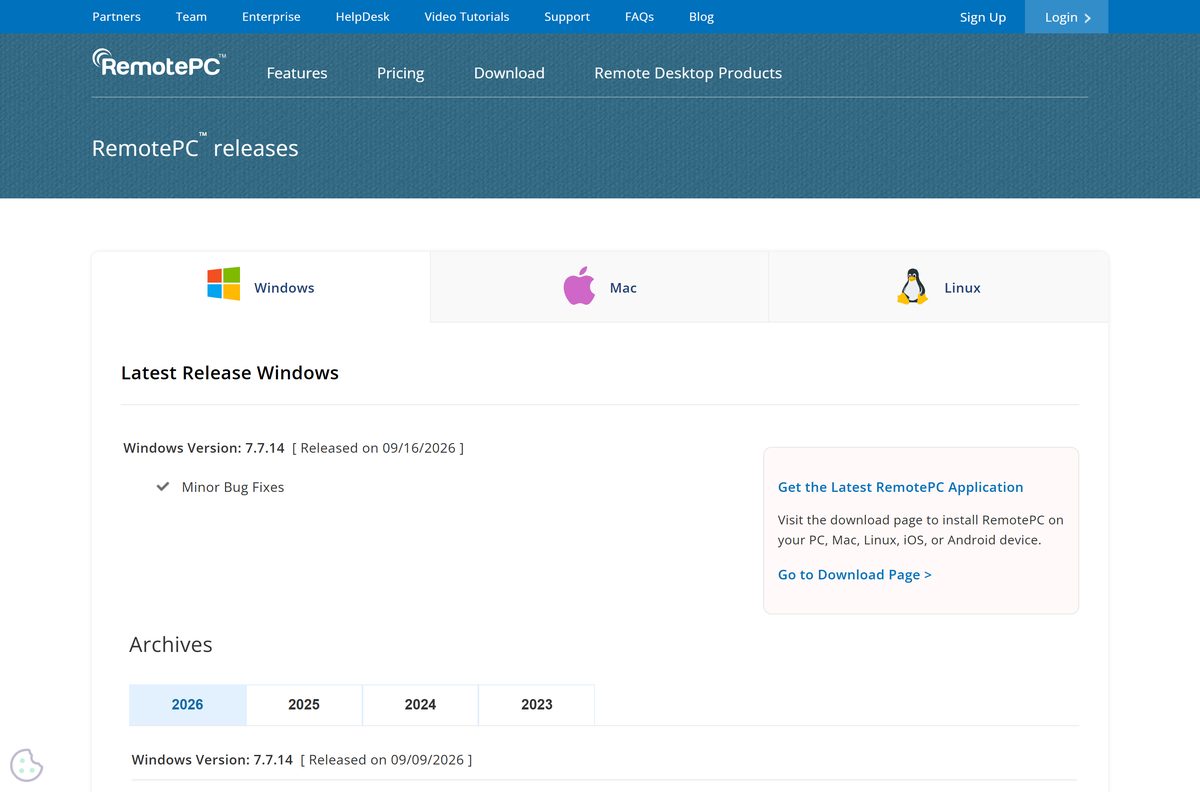1200x792 pixels.
Task: Open Video Tutorials
Action: (x=467, y=17)
